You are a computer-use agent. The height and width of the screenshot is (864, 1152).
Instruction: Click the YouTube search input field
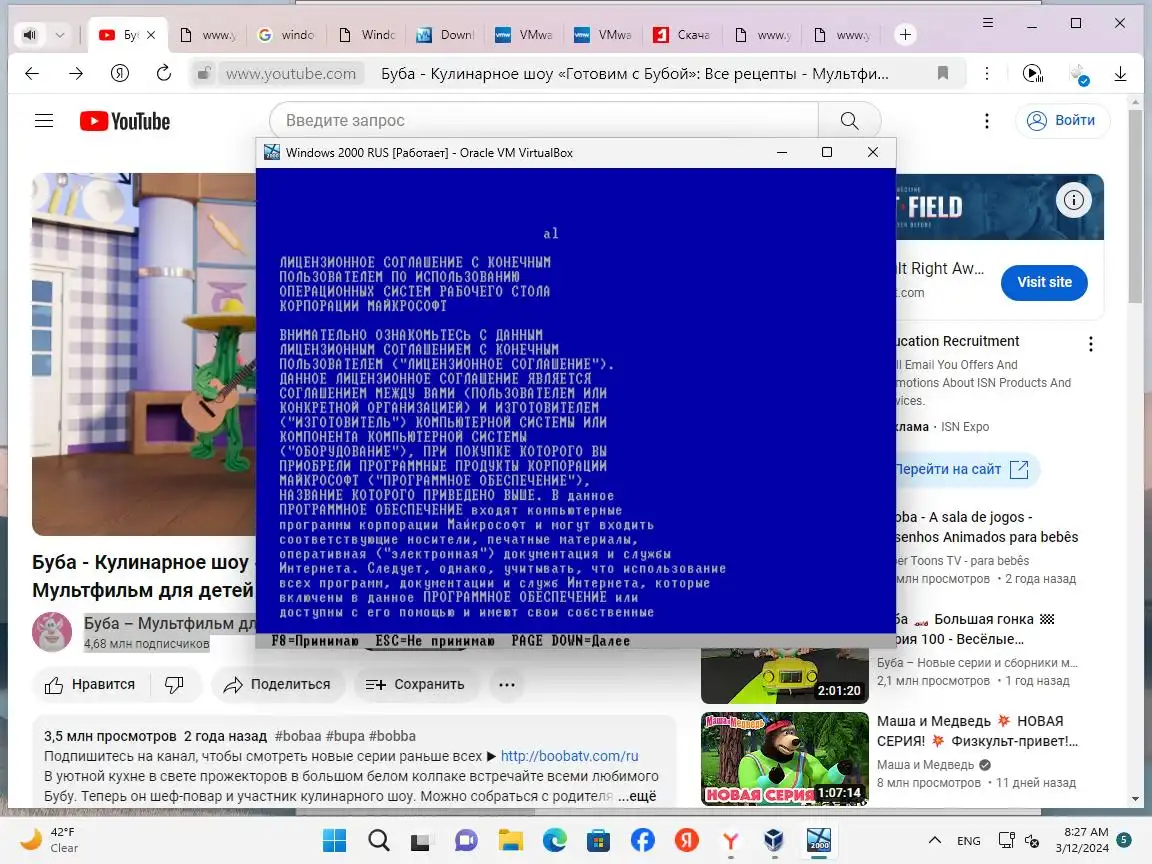544,120
